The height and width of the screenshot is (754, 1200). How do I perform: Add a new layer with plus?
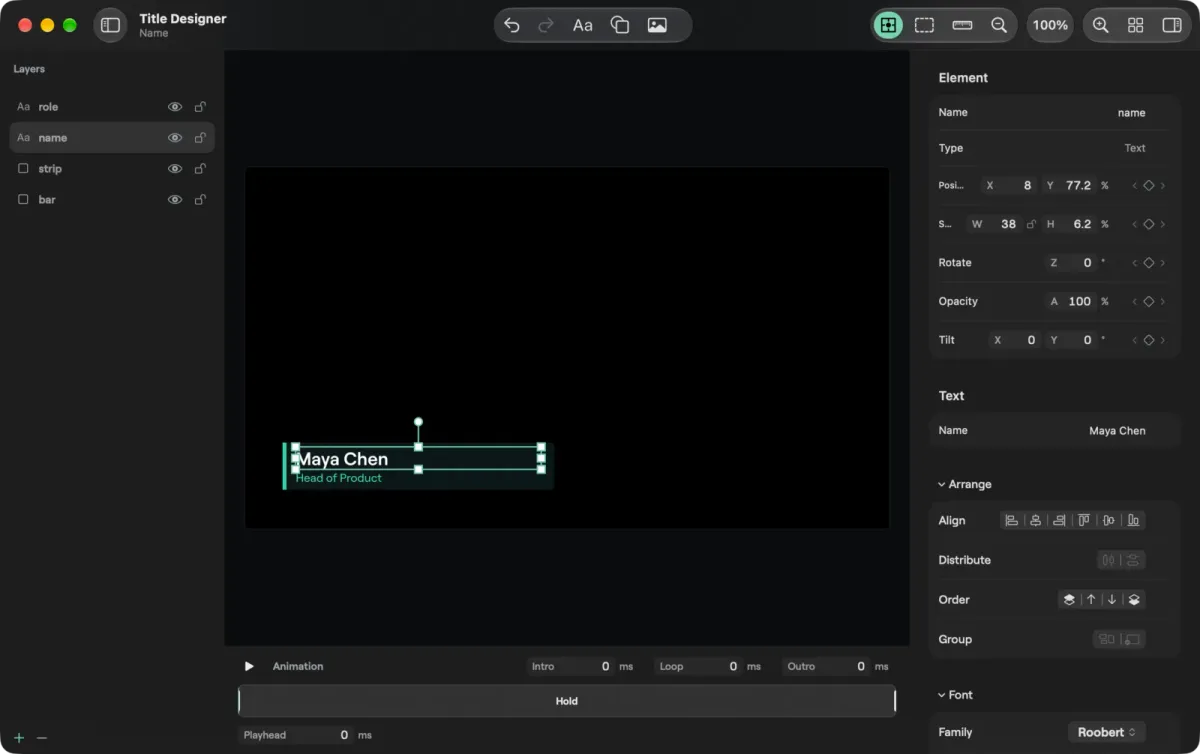coord(19,738)
